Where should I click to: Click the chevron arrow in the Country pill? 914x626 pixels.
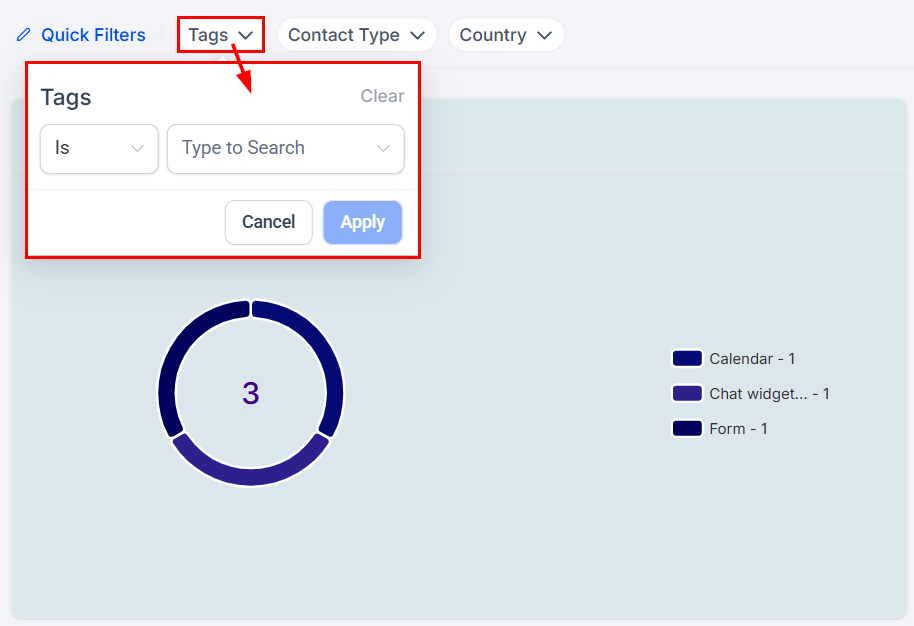544,35
